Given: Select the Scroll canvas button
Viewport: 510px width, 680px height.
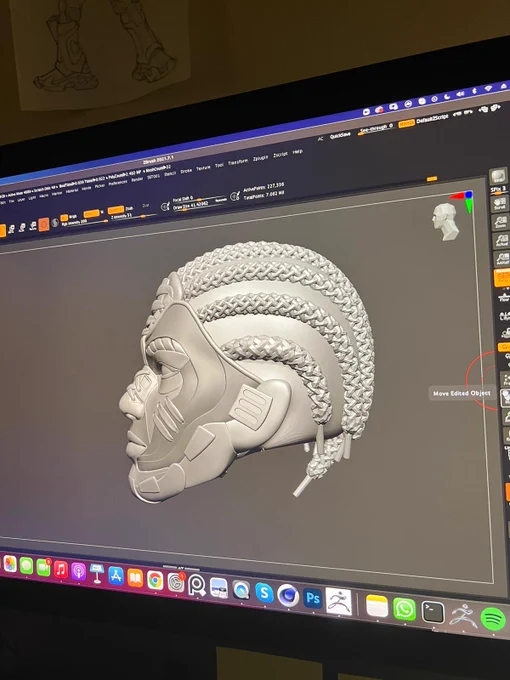Looking at the screenshot, I should 499,204.
